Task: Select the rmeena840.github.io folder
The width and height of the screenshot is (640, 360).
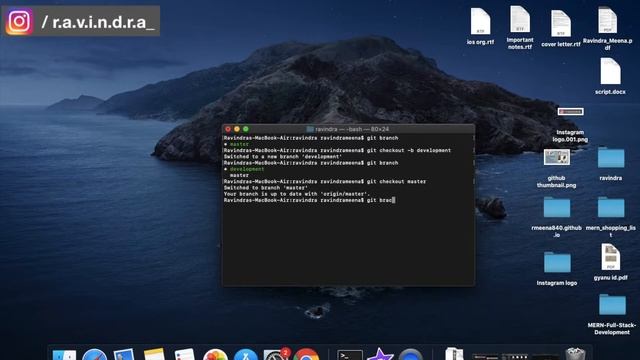Action: 557,218
